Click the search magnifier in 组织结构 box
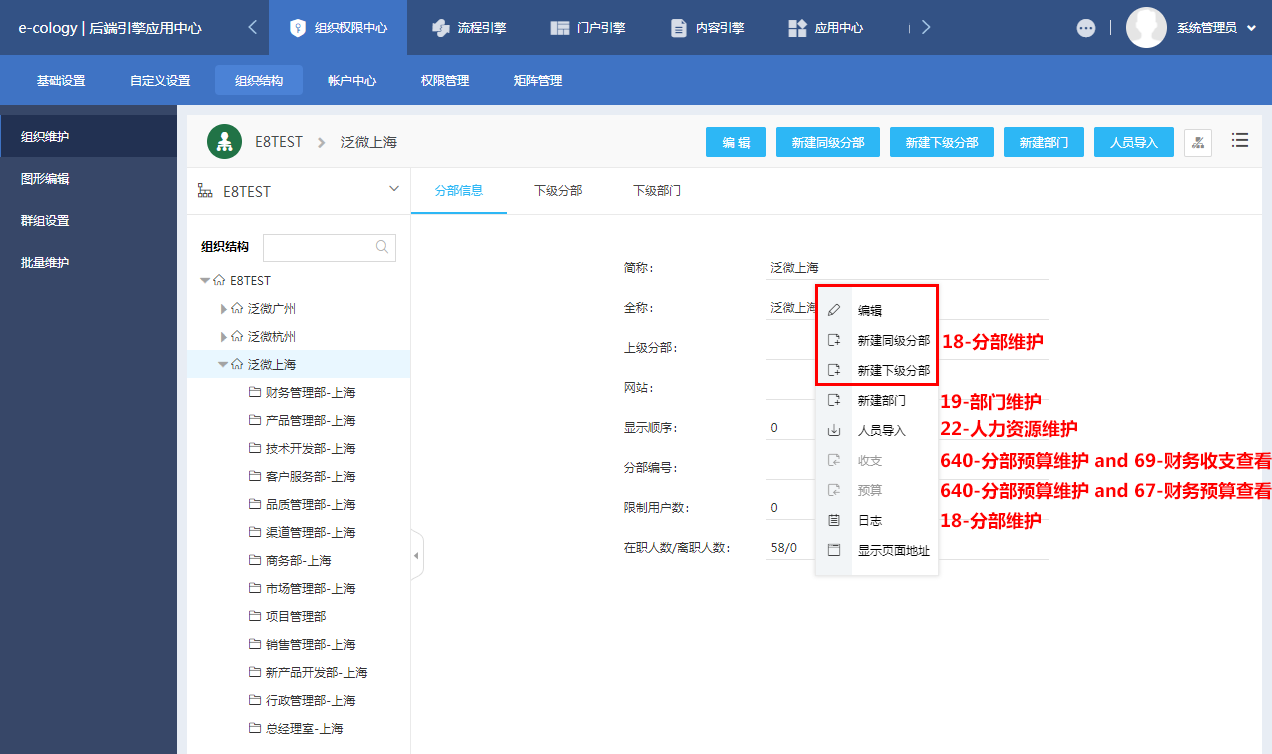Image resolution: width=1272 pixels, height=754 pixels. 382,247
